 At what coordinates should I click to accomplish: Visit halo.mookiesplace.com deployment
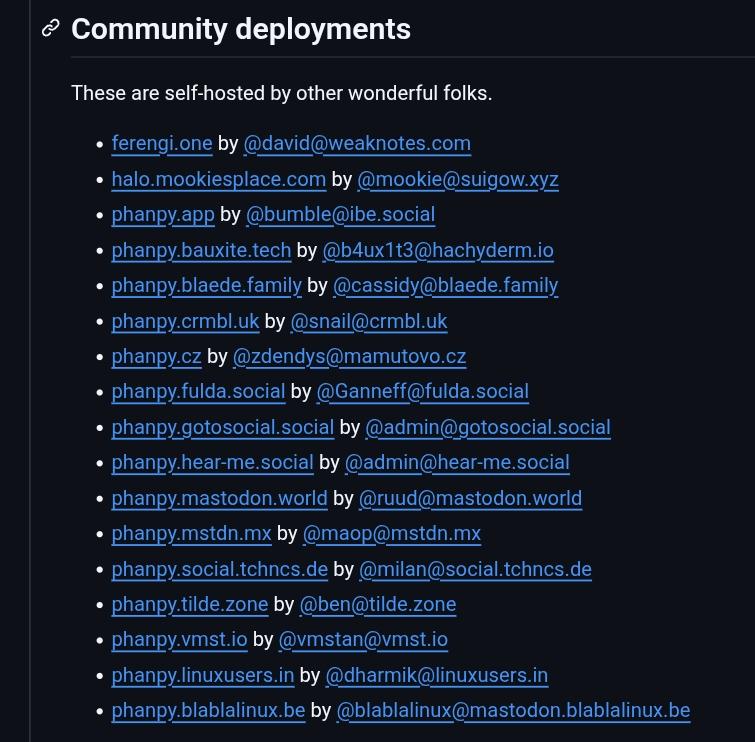tap(218, 179)
